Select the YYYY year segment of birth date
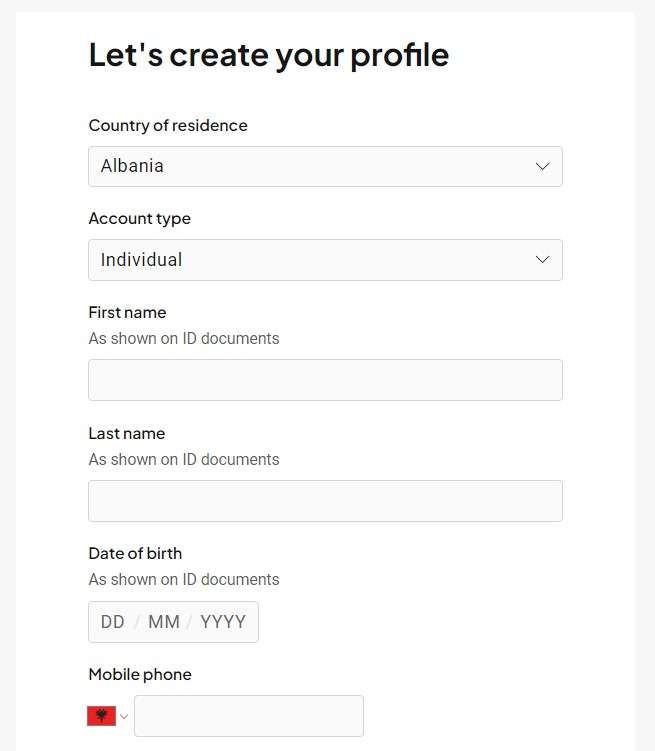 click(x=223, y=622)
